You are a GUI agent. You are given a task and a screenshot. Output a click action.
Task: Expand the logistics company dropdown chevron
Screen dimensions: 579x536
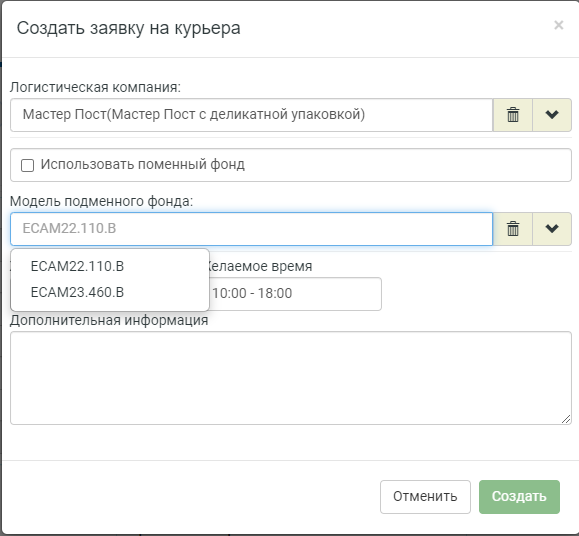point(552,115)
